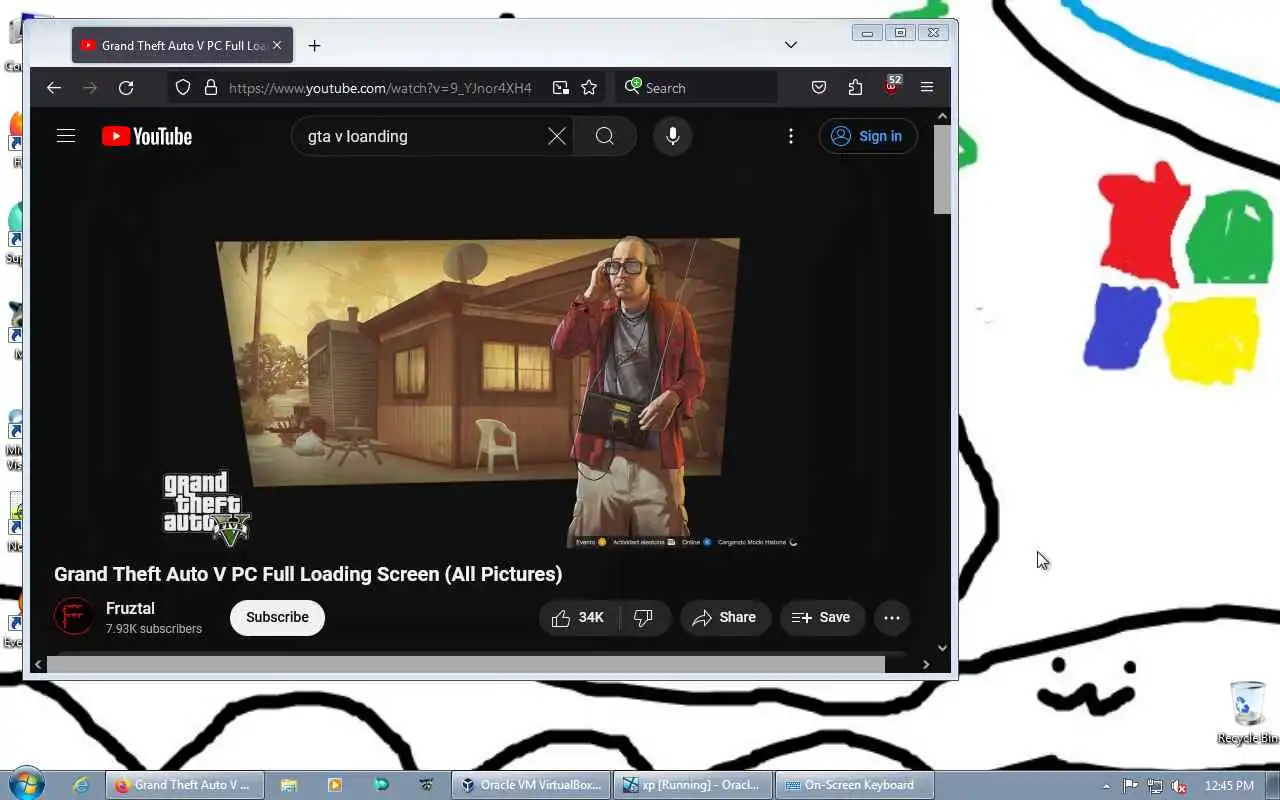Open uBlock extension with 52 badge
This screenshot has height=800, width=1280.
(x=891, y=86)
